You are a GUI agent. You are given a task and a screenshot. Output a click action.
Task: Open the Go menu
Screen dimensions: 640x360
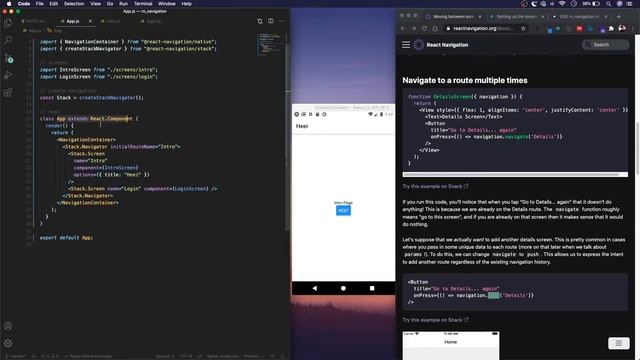(110, 4)
